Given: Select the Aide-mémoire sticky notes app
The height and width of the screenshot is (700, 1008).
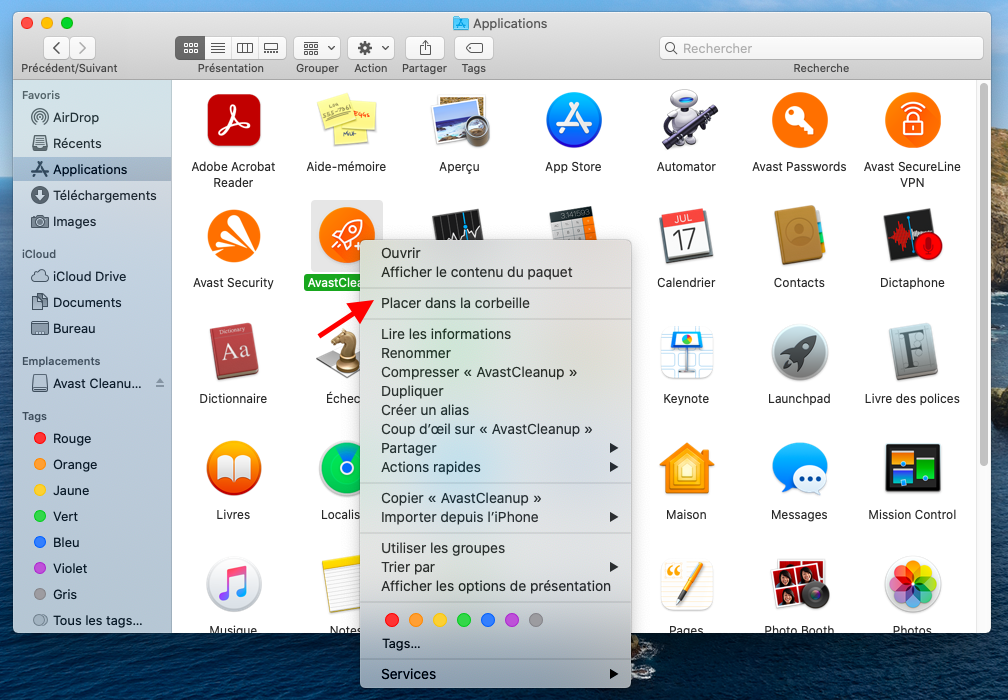Looking at the screenshot, I should click(346, 121).
